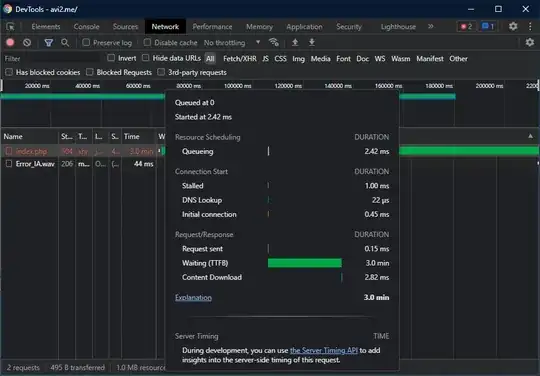This screenshot has width=540, height=376.
Task: Open network search magnifier
Action: (x=65, y=42)
